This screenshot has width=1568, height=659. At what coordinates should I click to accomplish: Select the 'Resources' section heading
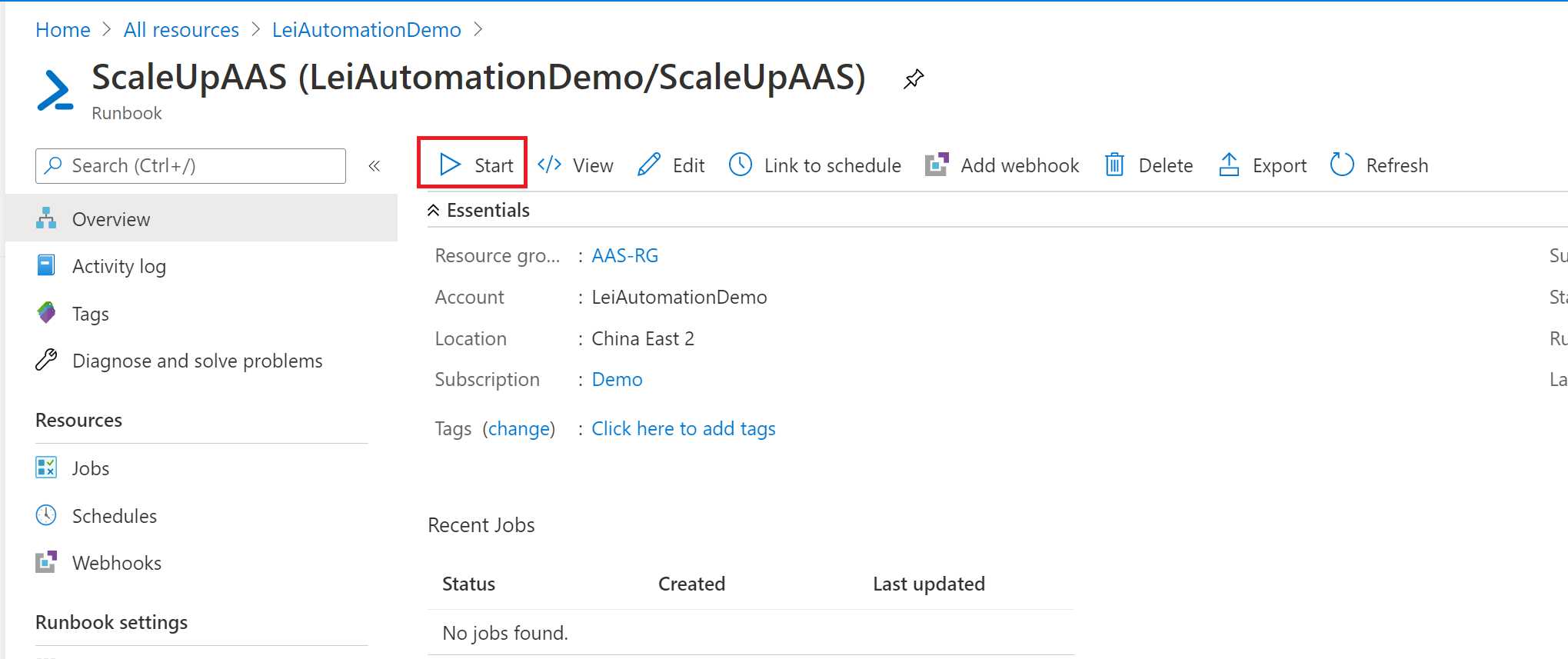[x=78, y=421]
